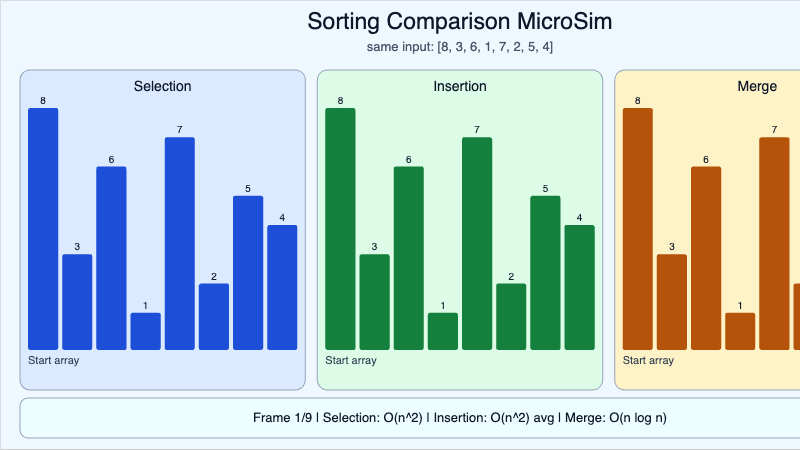This screenshot has height=450, width=800.
Task: Click the orange bar labeled 1 in Merge panel
Action: click(x=740, y=331)
